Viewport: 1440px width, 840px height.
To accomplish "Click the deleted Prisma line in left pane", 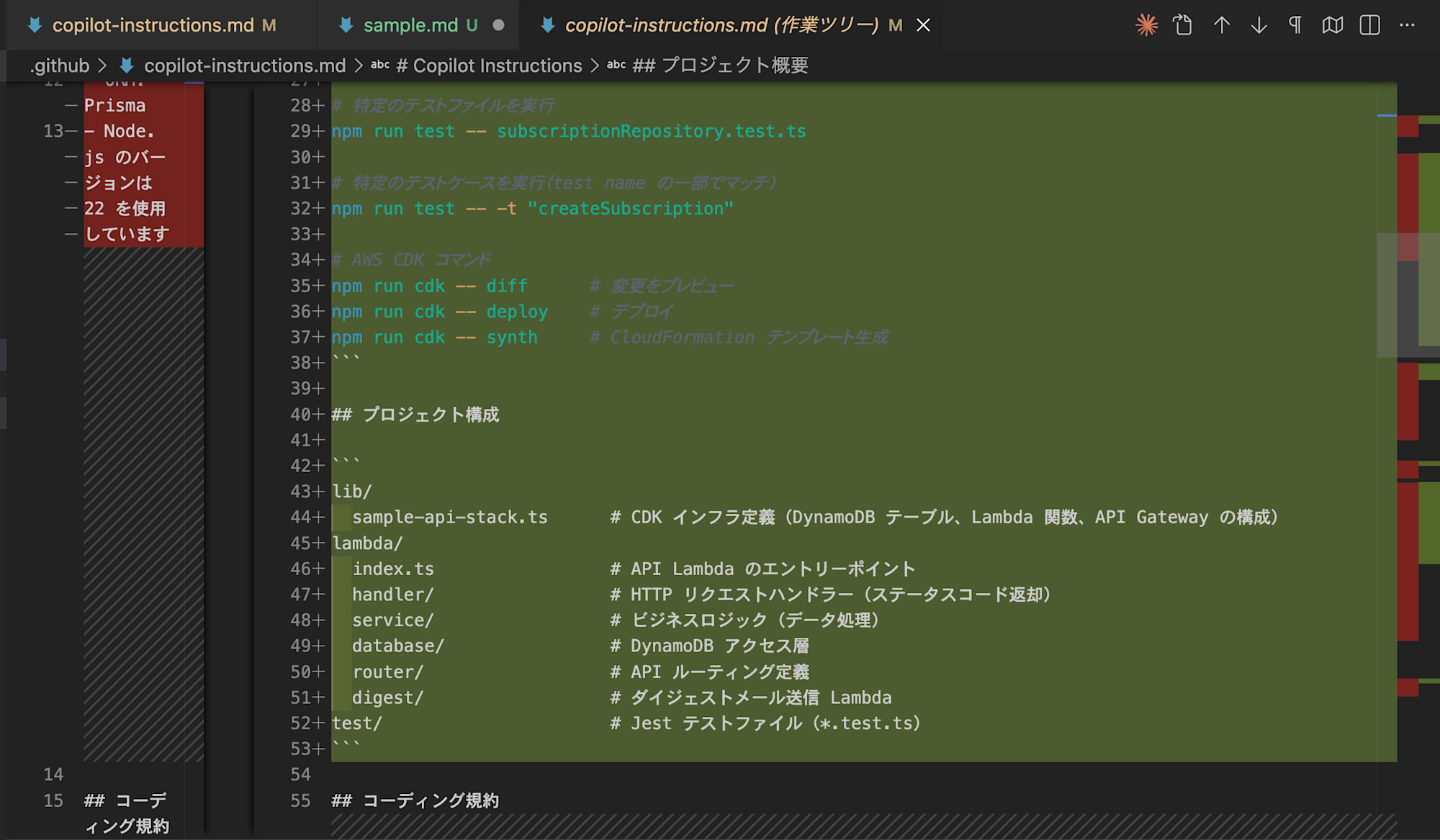I will (115, 106).
